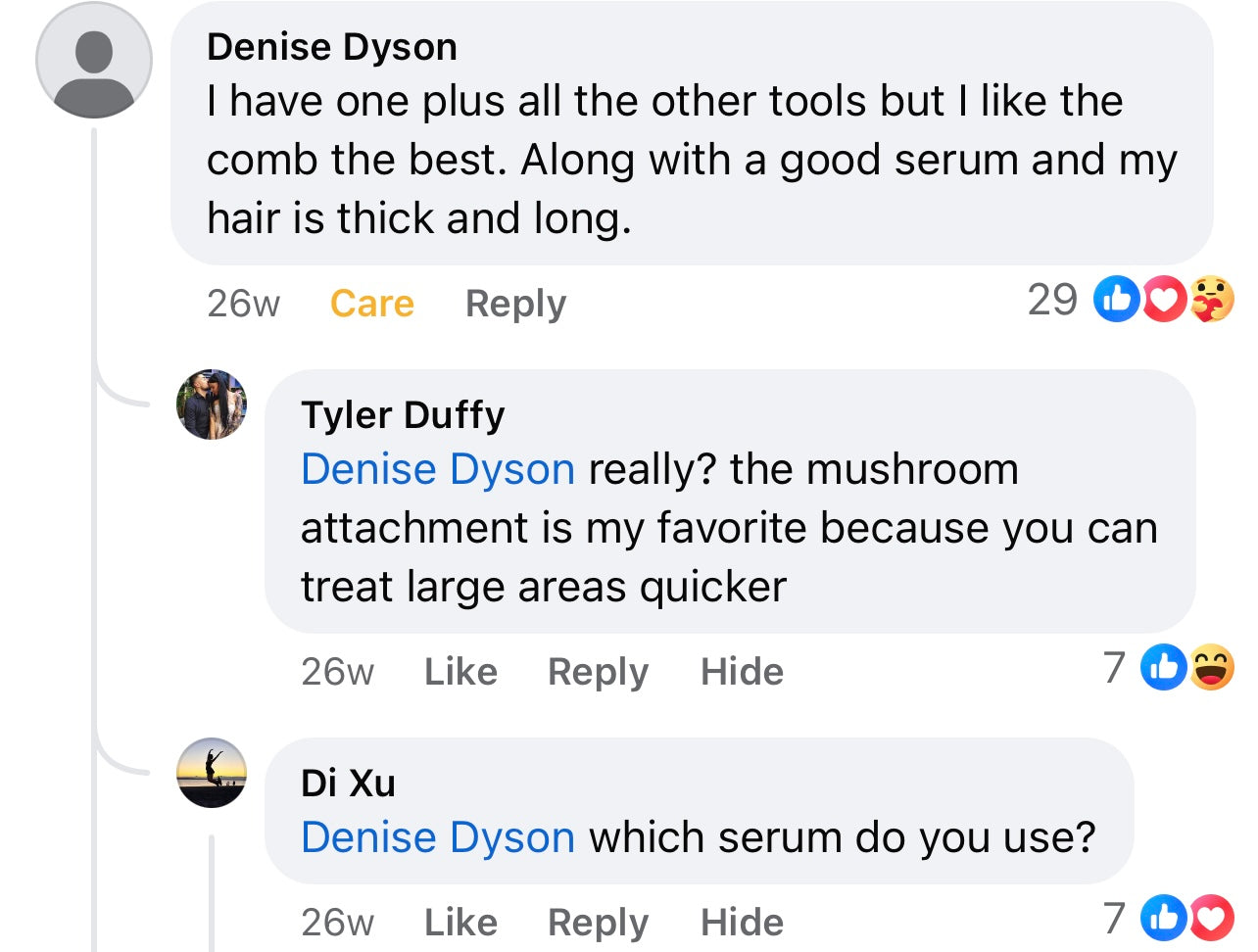The image size is (1258, 952).
Task: Reply to Denise Dyson's comment
Action: [x=515, y=304]
